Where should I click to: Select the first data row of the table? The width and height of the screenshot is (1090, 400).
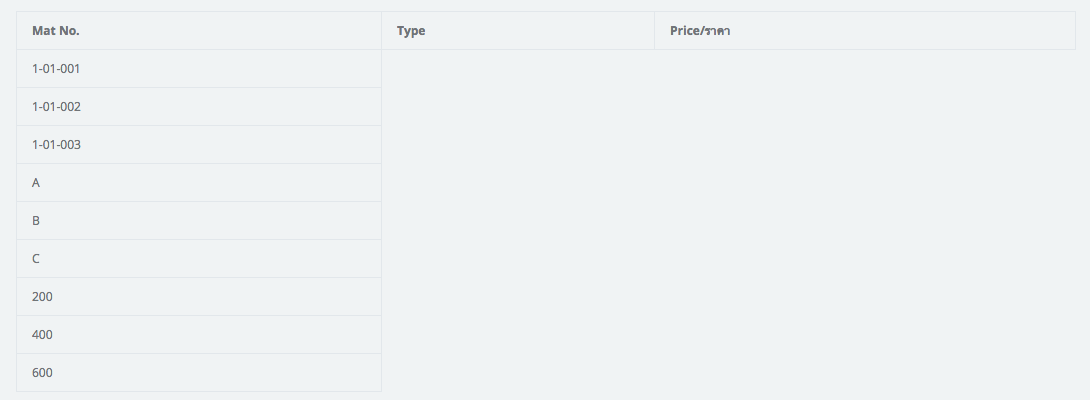199,69
